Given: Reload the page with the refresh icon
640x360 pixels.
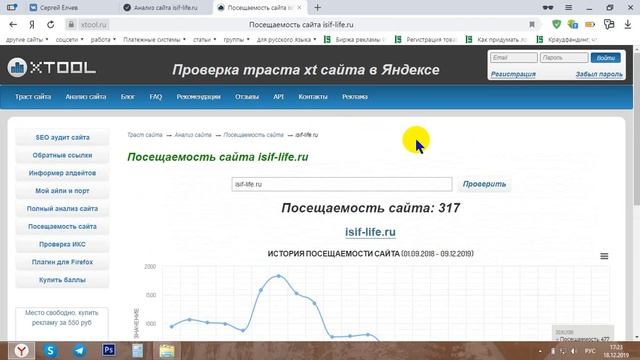Looking at the screenshot, I should pos(51,24).
